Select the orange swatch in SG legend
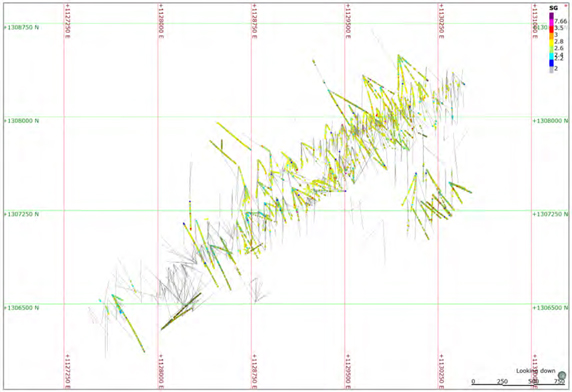 point(552,36)
